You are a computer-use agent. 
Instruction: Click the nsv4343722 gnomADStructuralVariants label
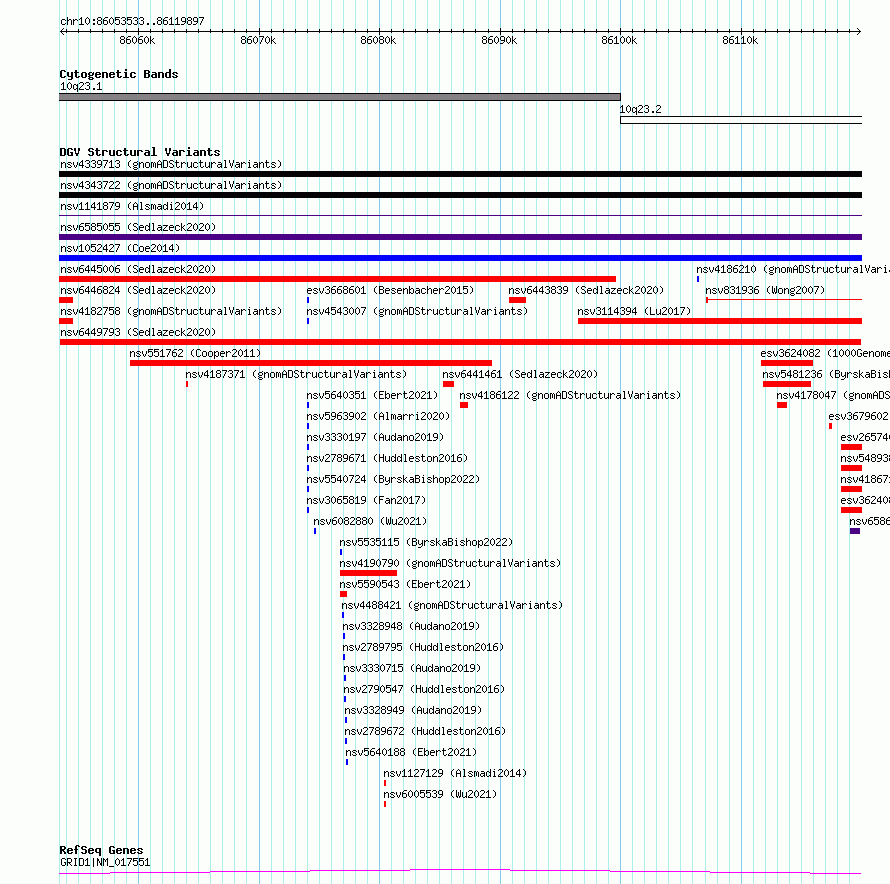(x=171, y=185)
